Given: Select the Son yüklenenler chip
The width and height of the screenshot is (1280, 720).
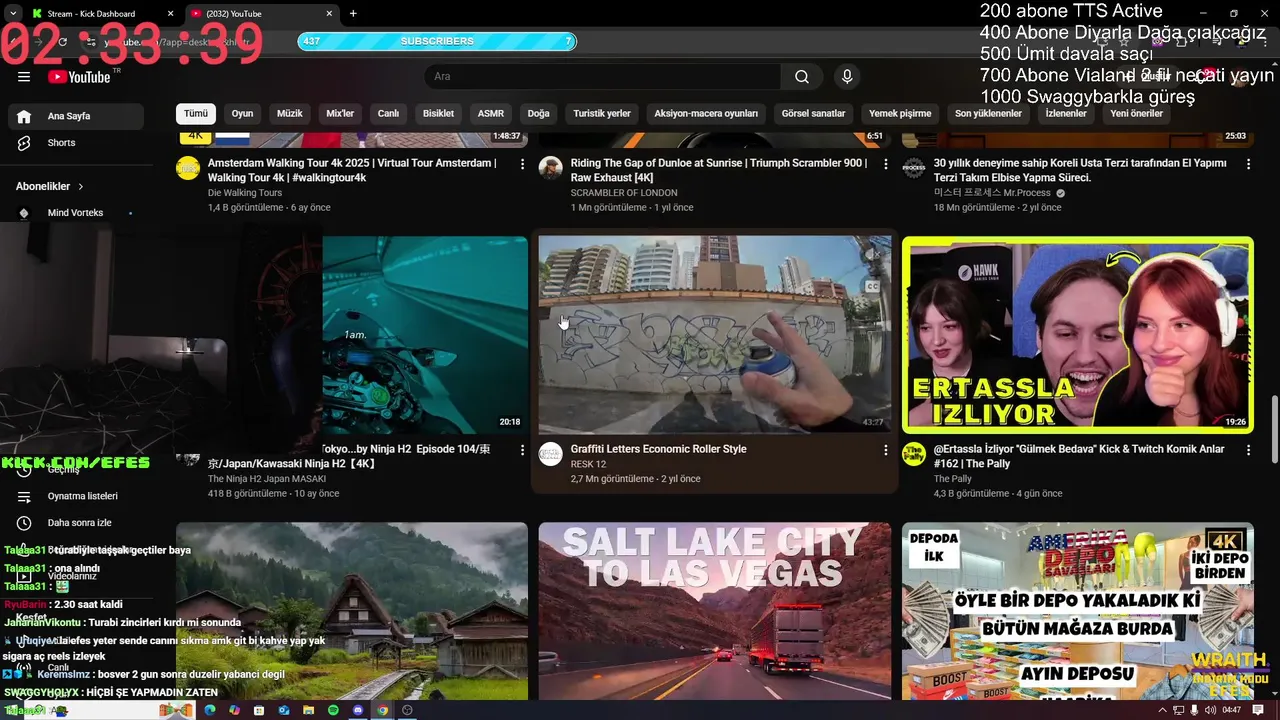Looking at the screenshot, I should pyautogui.click(x=988, y=114).
